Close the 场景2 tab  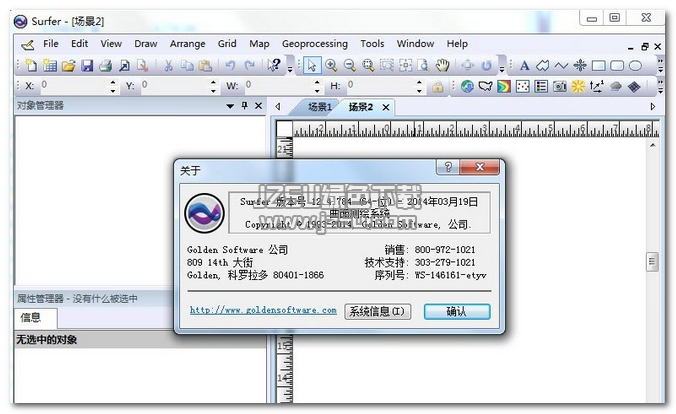pyautogui.click(x=386, y=107)
